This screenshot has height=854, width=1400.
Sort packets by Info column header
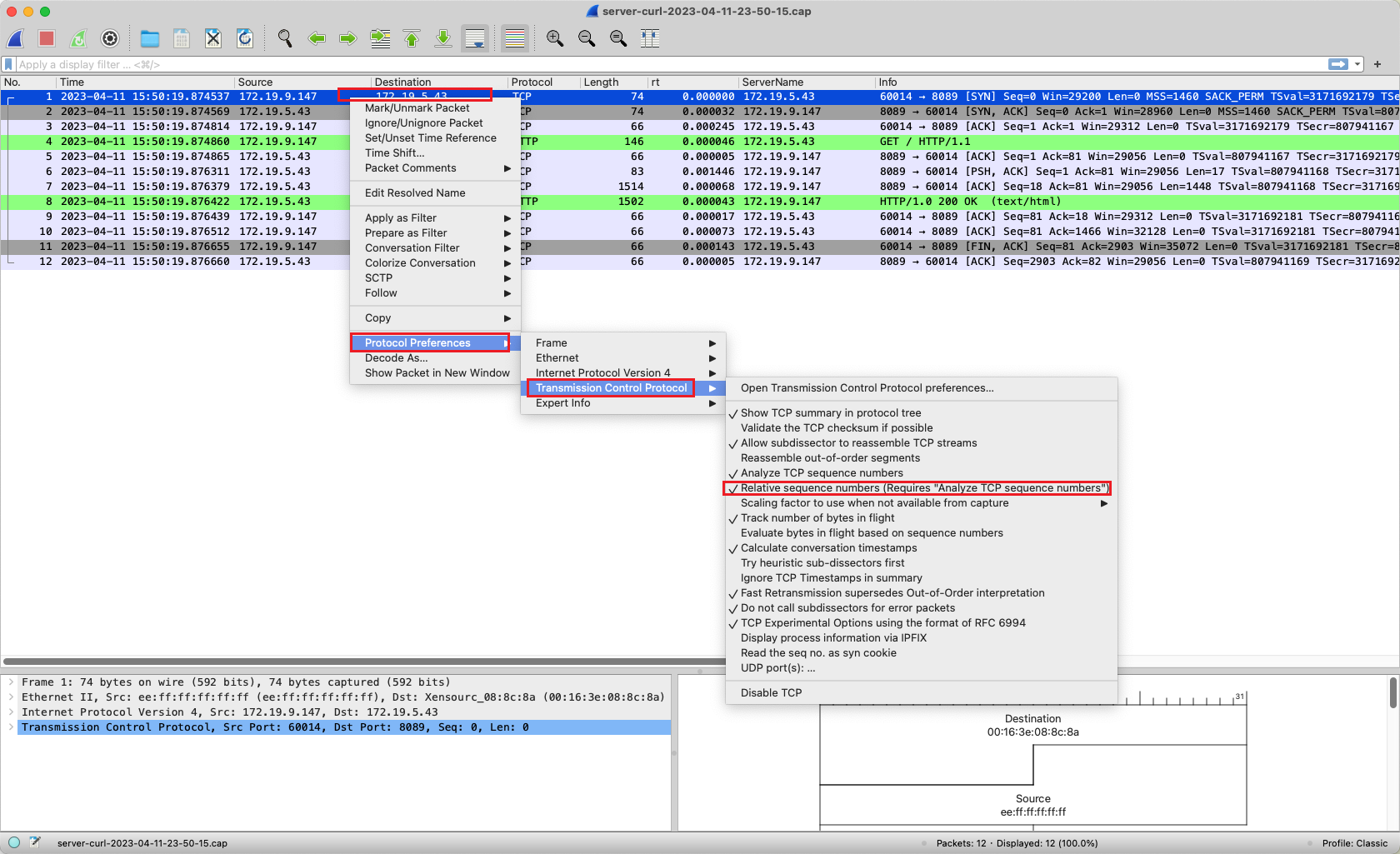tap(1137, 82)
